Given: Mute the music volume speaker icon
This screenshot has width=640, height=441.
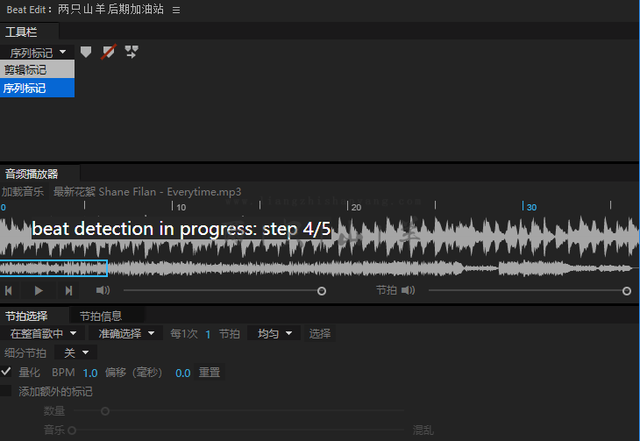Looking at the screenshot, I should [102, 290].
